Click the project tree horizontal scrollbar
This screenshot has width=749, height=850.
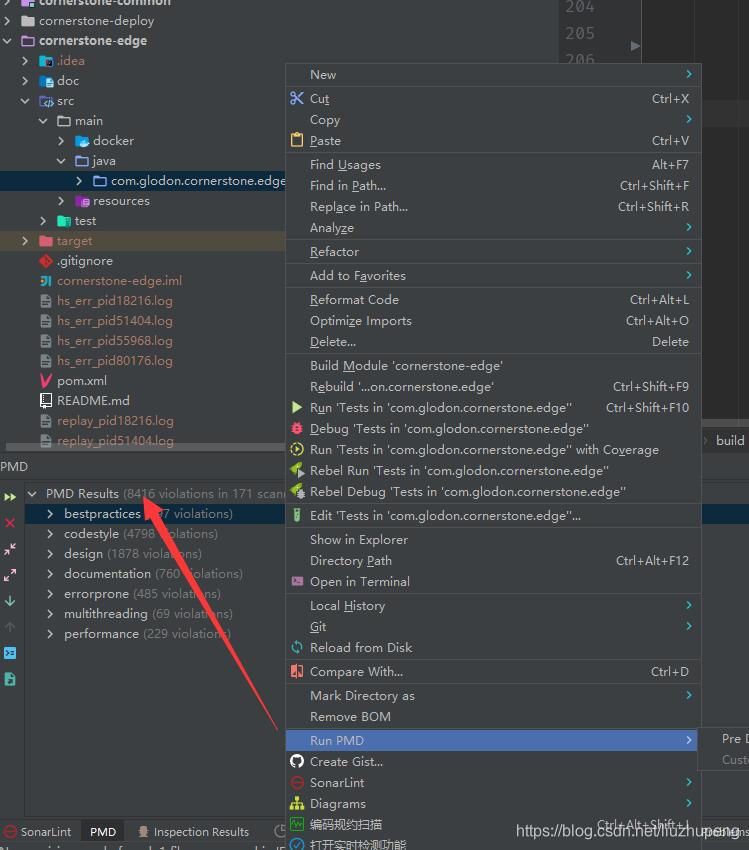tap(145, 447)
